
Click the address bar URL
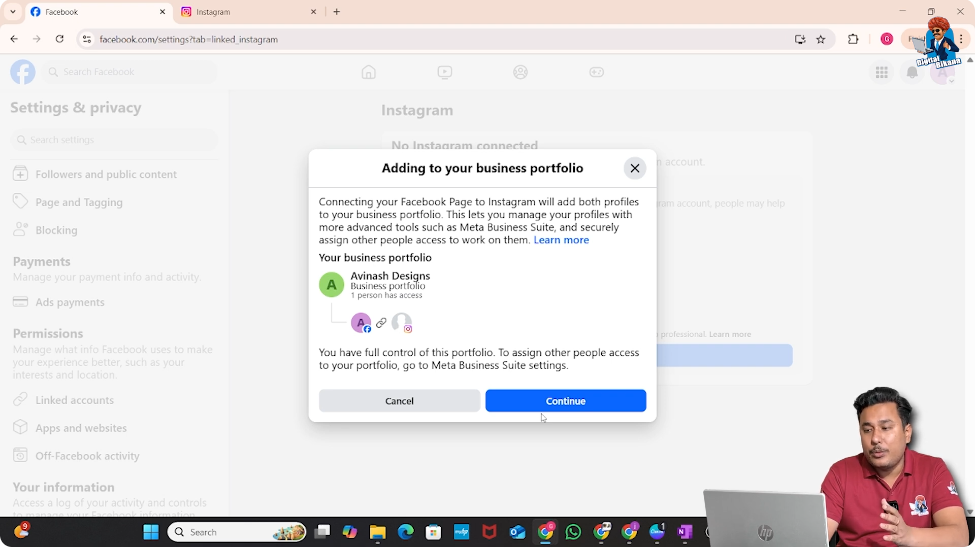coord(189,39)
